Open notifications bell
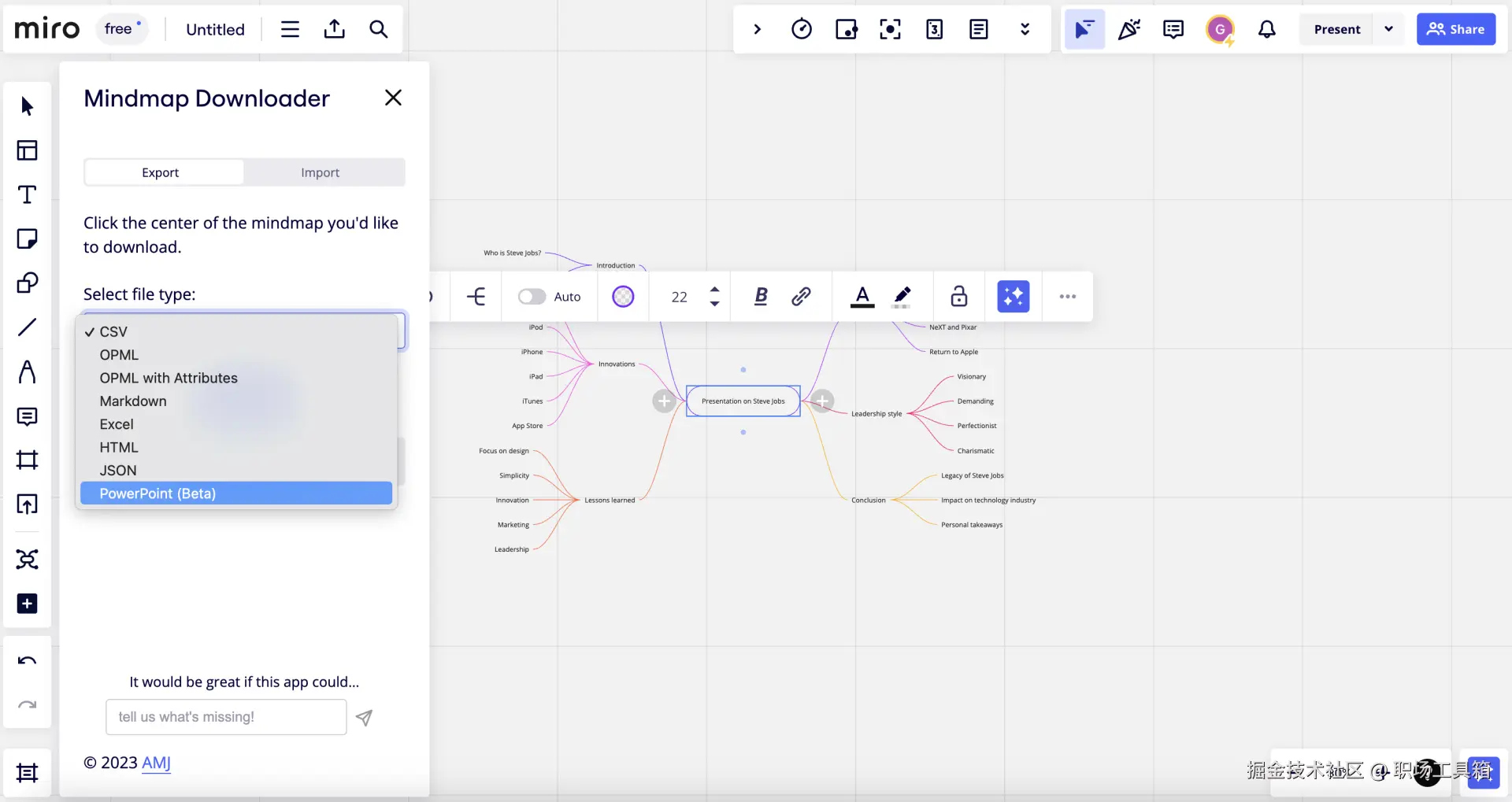 [1266, 29]
